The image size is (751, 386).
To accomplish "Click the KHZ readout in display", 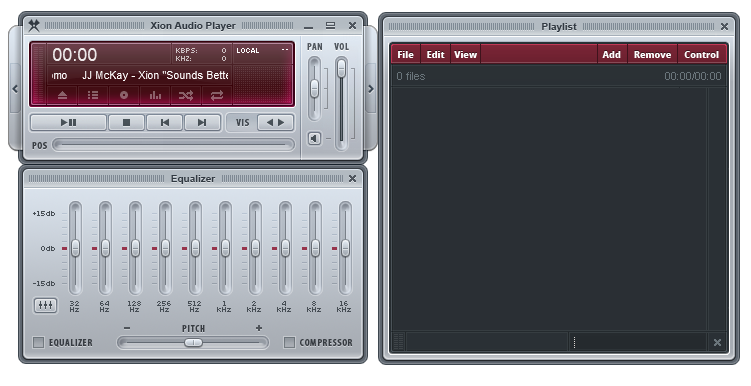I will click(x=201, y=58).
